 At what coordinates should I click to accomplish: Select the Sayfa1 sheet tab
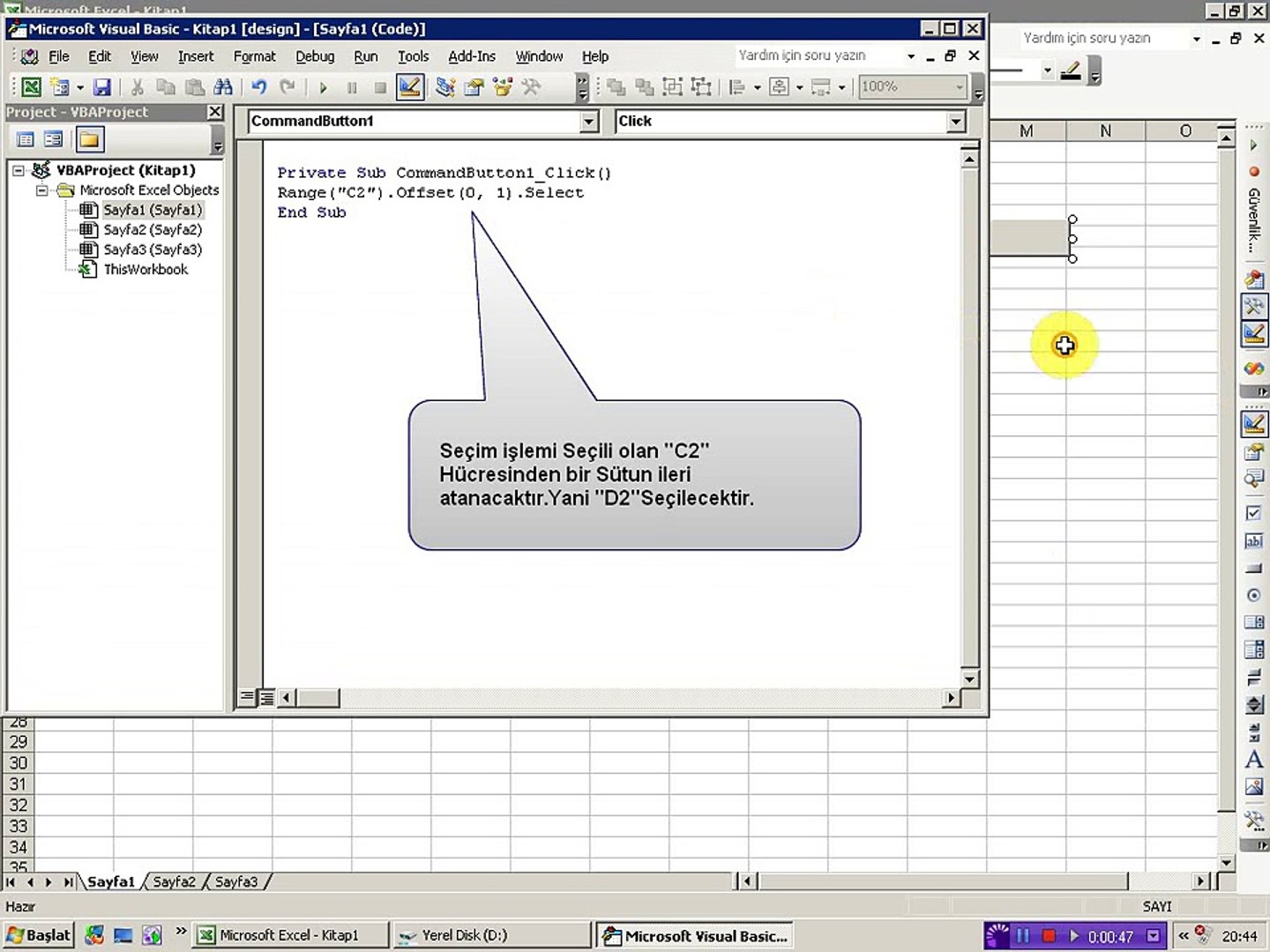coord(111,881)
